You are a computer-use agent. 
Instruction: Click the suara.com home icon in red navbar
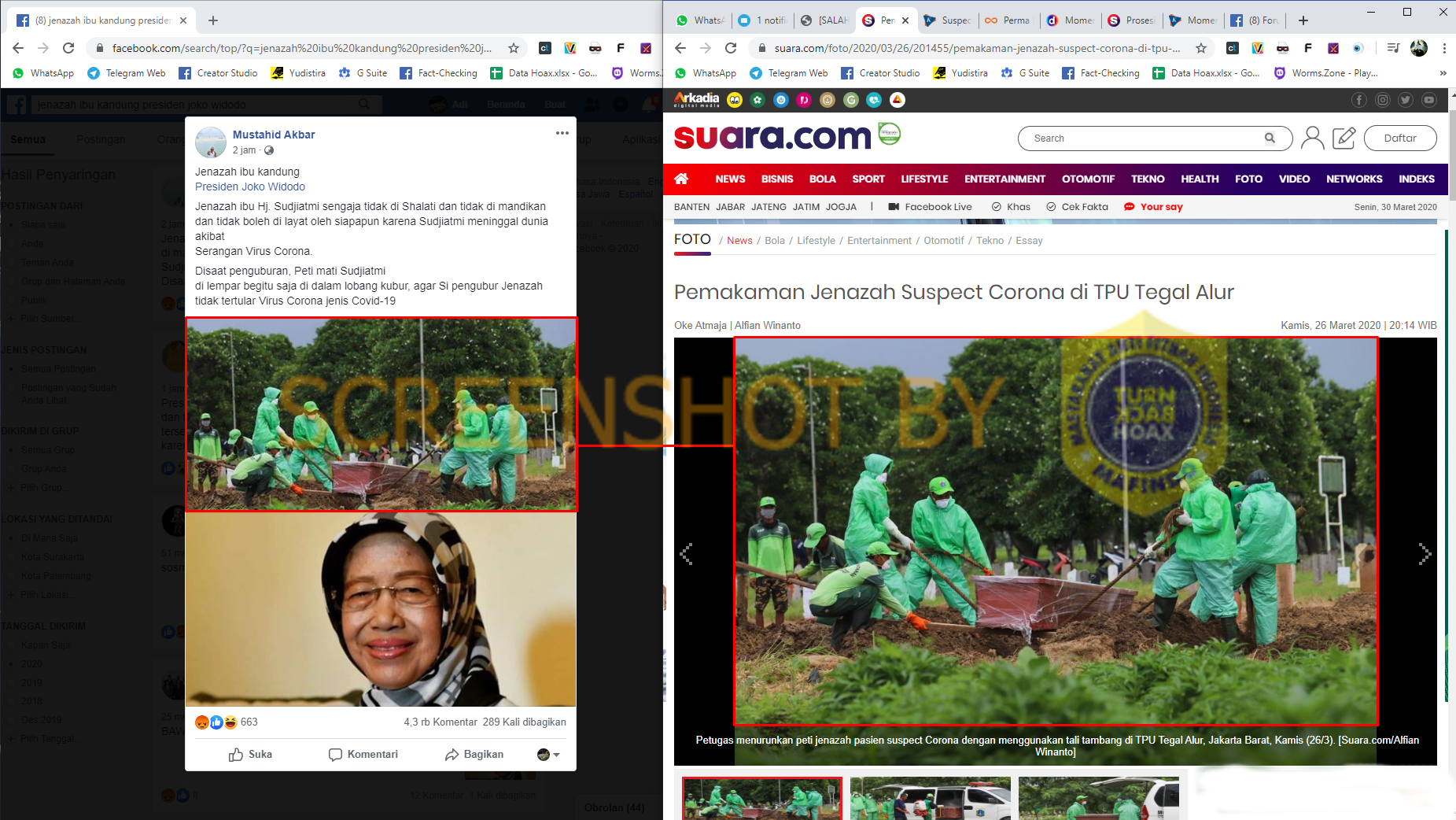click(x=681, y=179)
